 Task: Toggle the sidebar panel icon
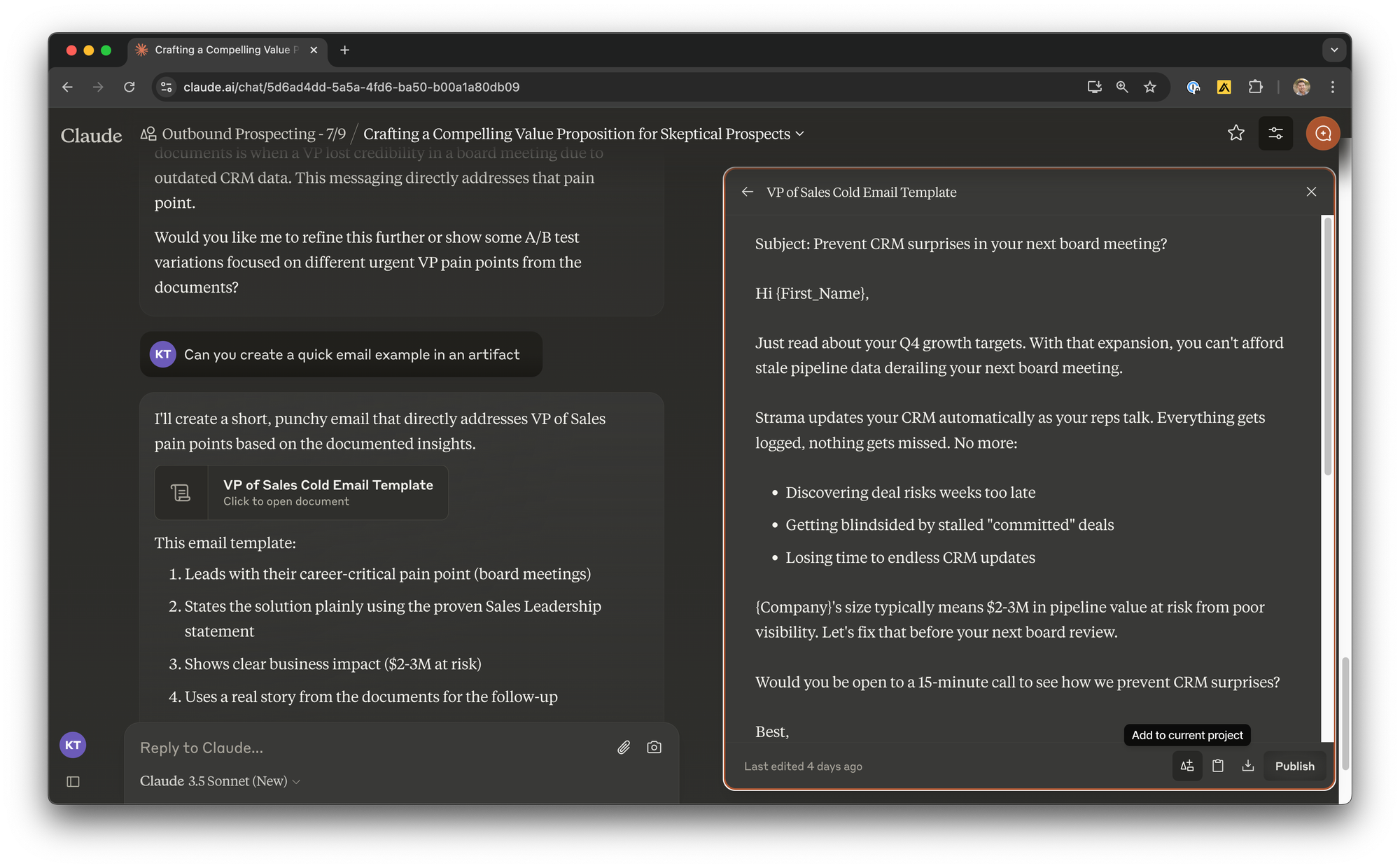73,781
